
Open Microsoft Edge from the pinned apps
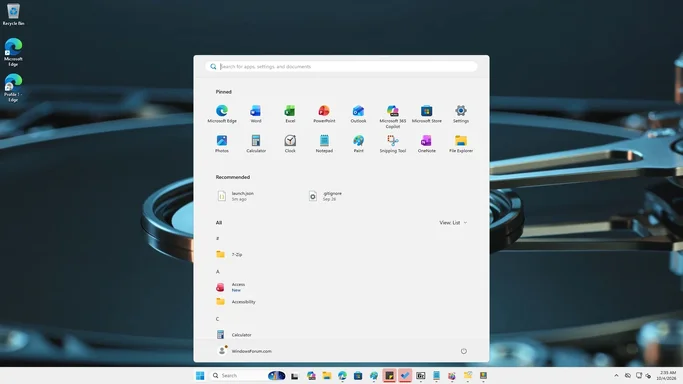coord(222,114)
